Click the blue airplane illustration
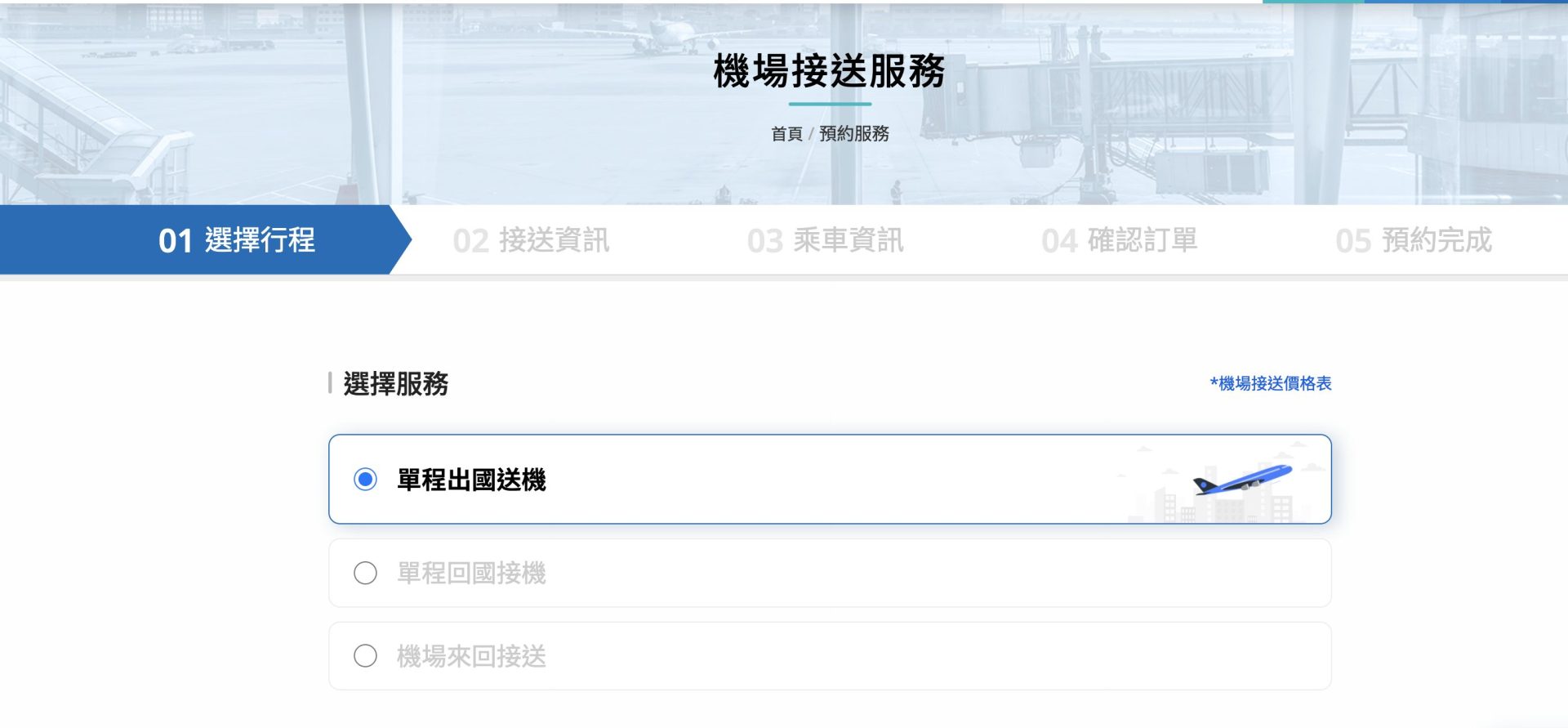The height and width of the screenshot is (728, 1568). (x=1243, y=479)
